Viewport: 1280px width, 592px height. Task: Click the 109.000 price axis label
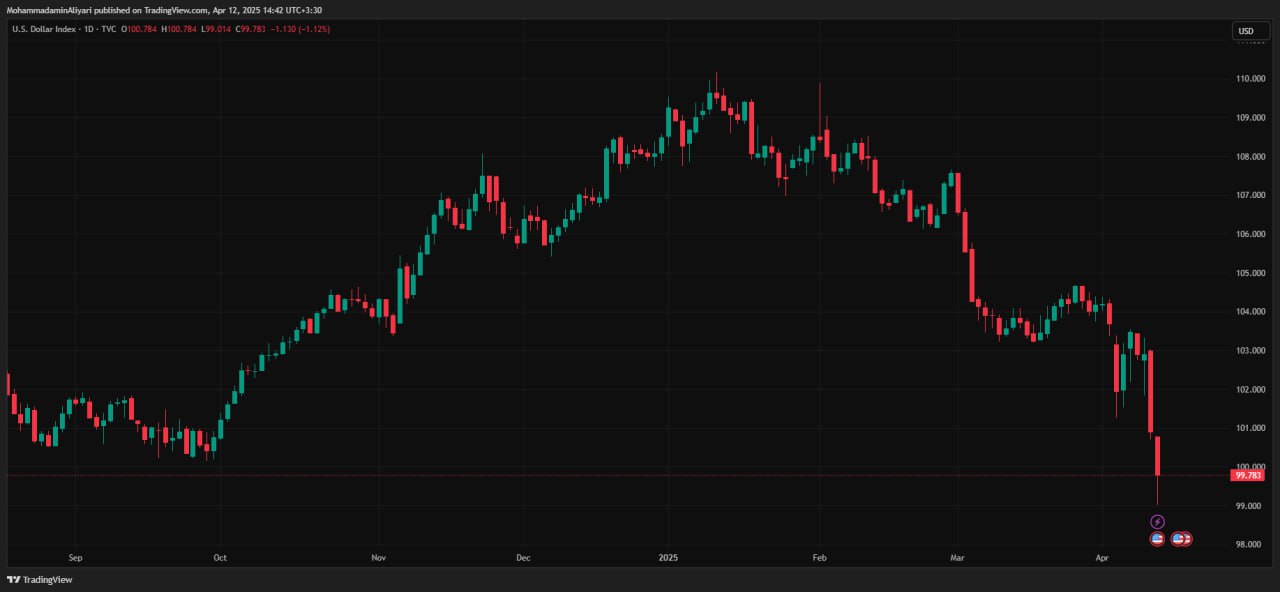pyautogui.click(x=1251, y=117)
